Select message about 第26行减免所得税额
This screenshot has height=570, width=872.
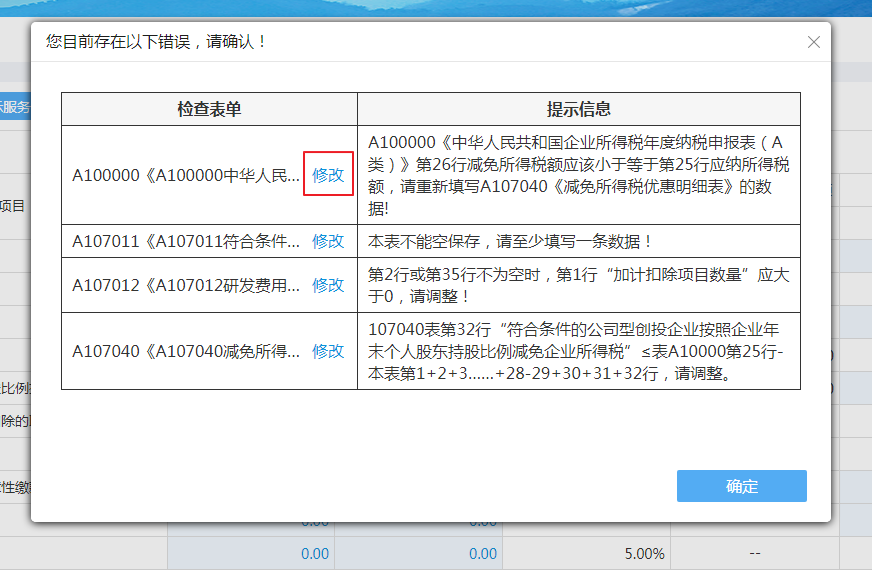click(578, 175)
